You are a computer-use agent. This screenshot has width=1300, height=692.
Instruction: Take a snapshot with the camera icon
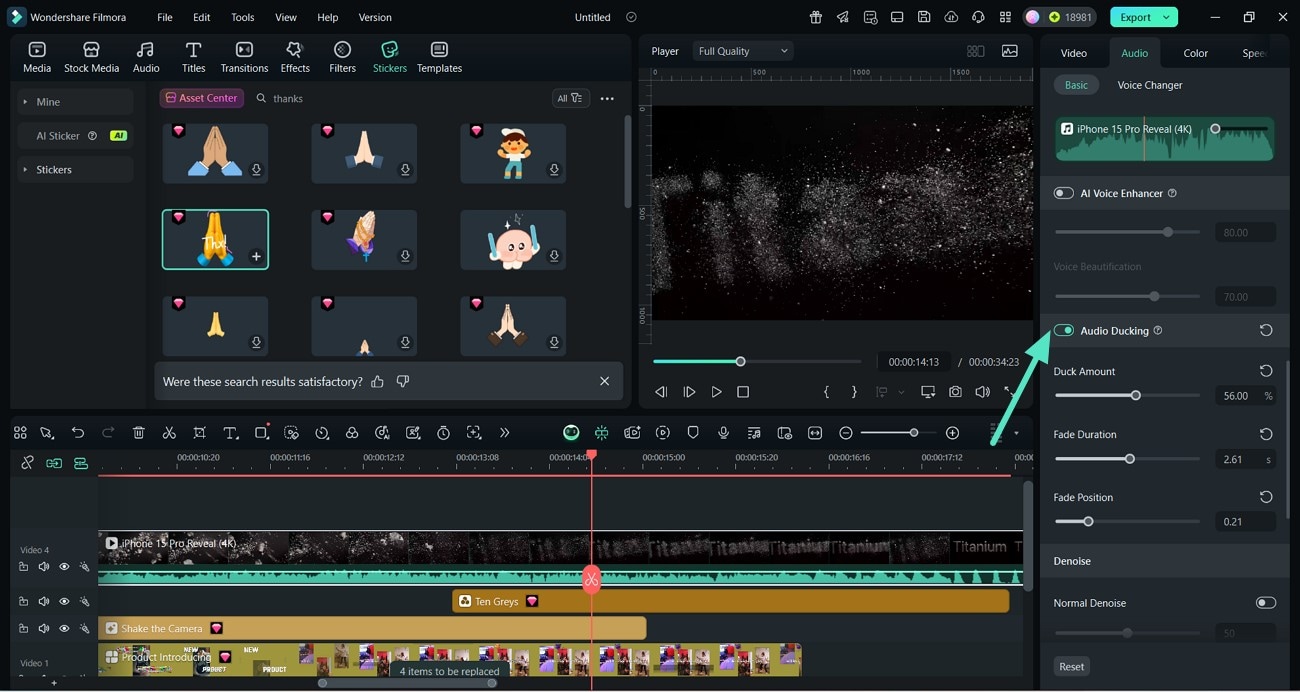click(x=956, y=392)
